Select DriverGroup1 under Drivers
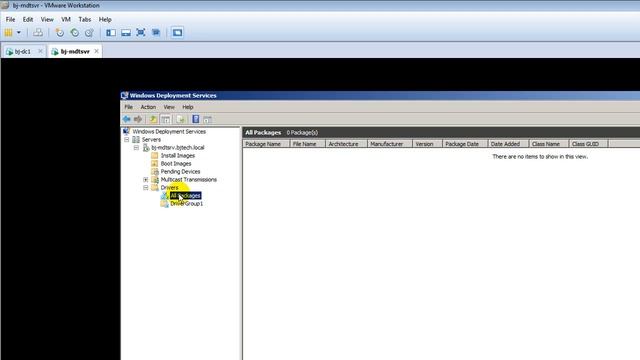The width and height of the screenshot is (640, 360). (x=187, y=204)
